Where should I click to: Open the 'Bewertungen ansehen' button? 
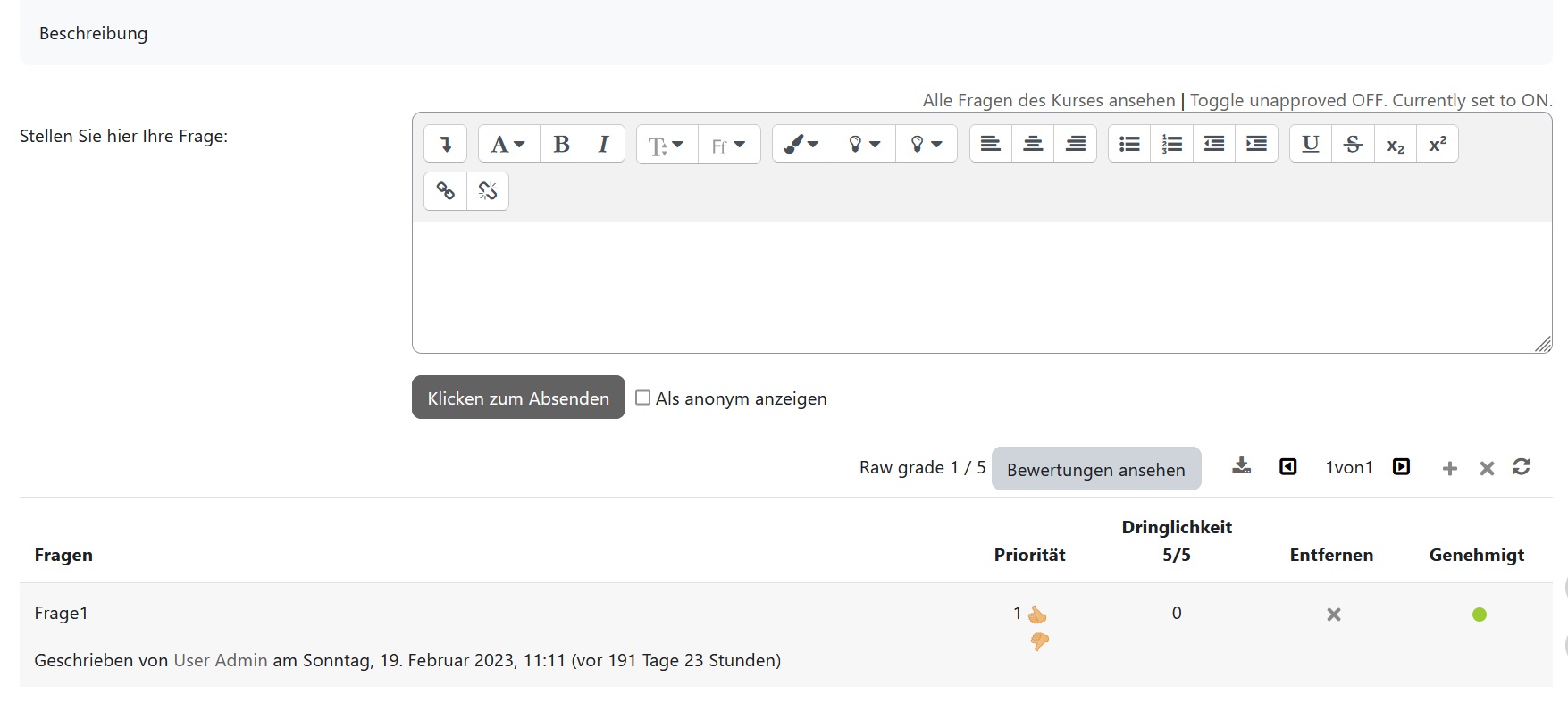pos(1095,469)
